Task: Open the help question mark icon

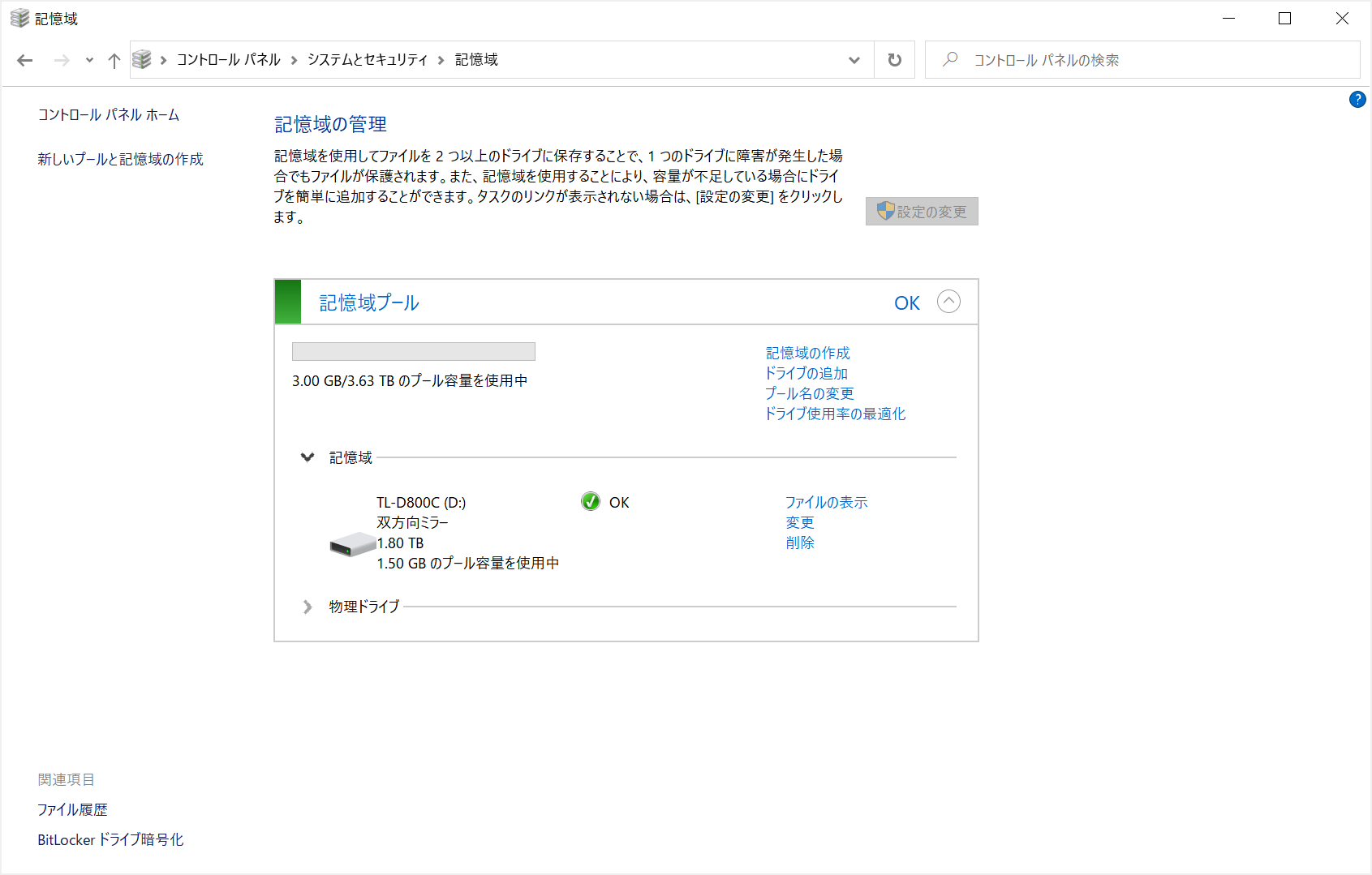Action: (x=1357, y=100)
